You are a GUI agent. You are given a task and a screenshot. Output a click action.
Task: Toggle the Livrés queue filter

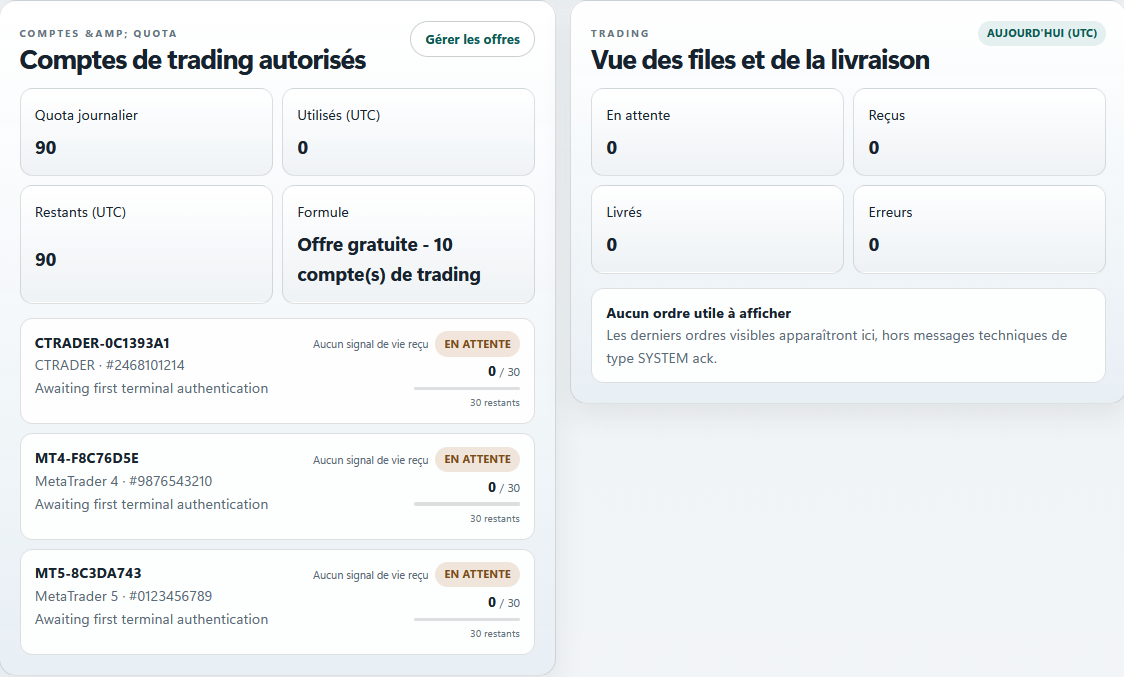(717, 229)
